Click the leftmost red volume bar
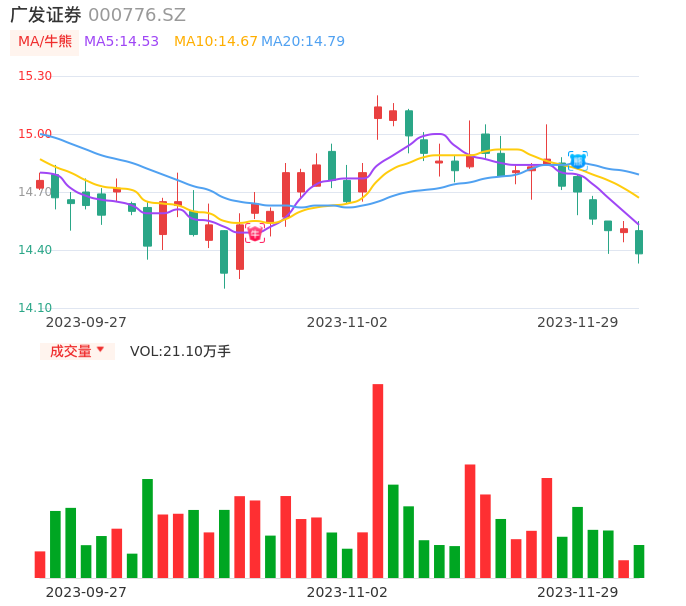 point(40,564)
